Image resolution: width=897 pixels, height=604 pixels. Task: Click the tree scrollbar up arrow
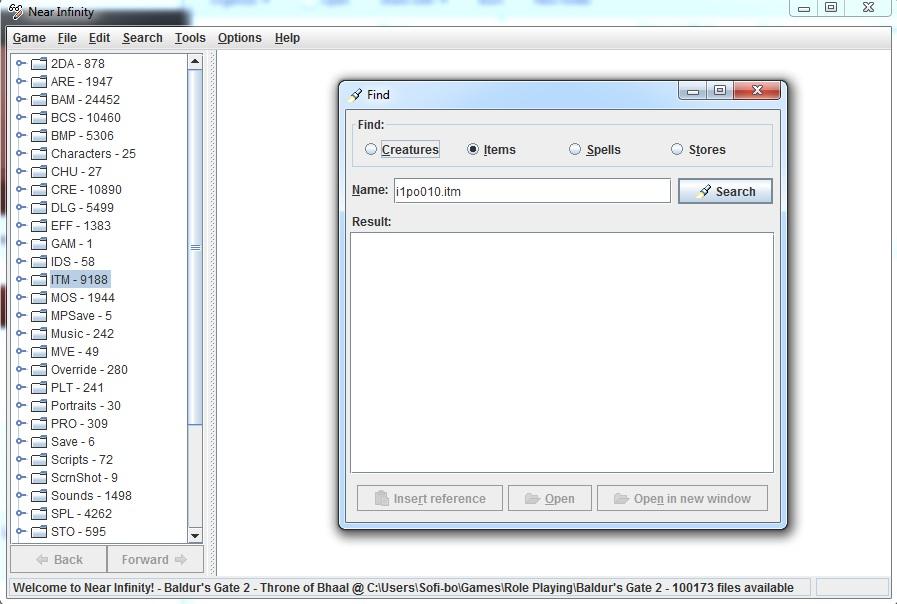pos(195,61)
